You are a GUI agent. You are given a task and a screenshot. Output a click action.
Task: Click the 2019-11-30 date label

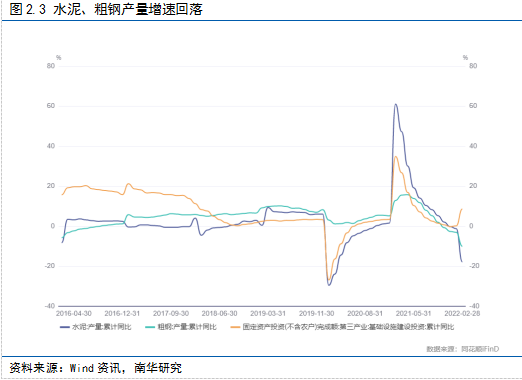click(317, 314)
